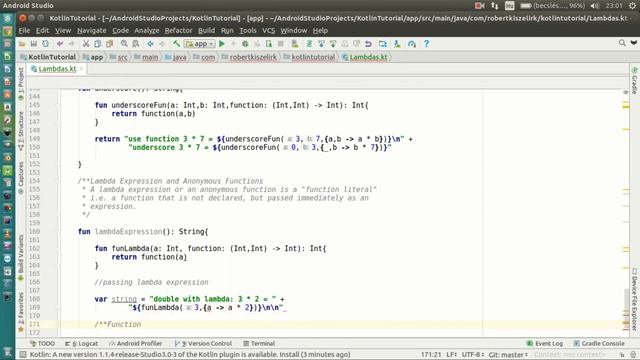Open the Event Log
The width and height of the screenshot is (640, 360).
click(x=544, y=344)
